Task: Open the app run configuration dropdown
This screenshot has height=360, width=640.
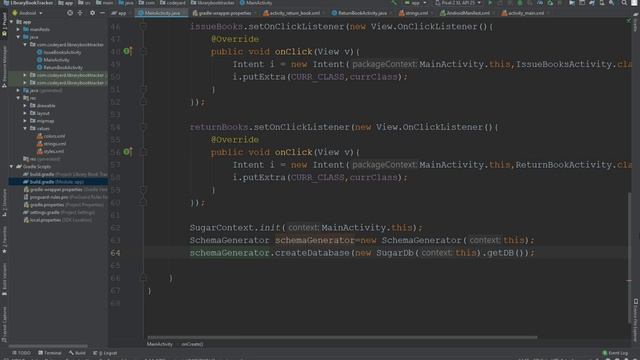Action: pyautogui.click(x=416, y=3)
